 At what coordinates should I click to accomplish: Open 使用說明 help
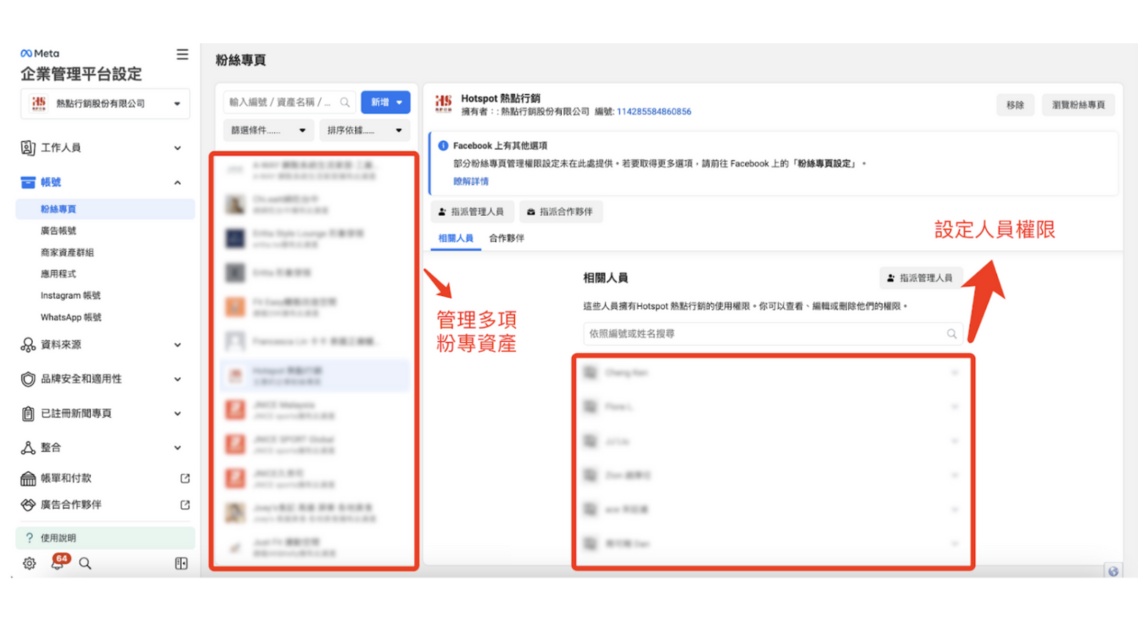point(105,538)
